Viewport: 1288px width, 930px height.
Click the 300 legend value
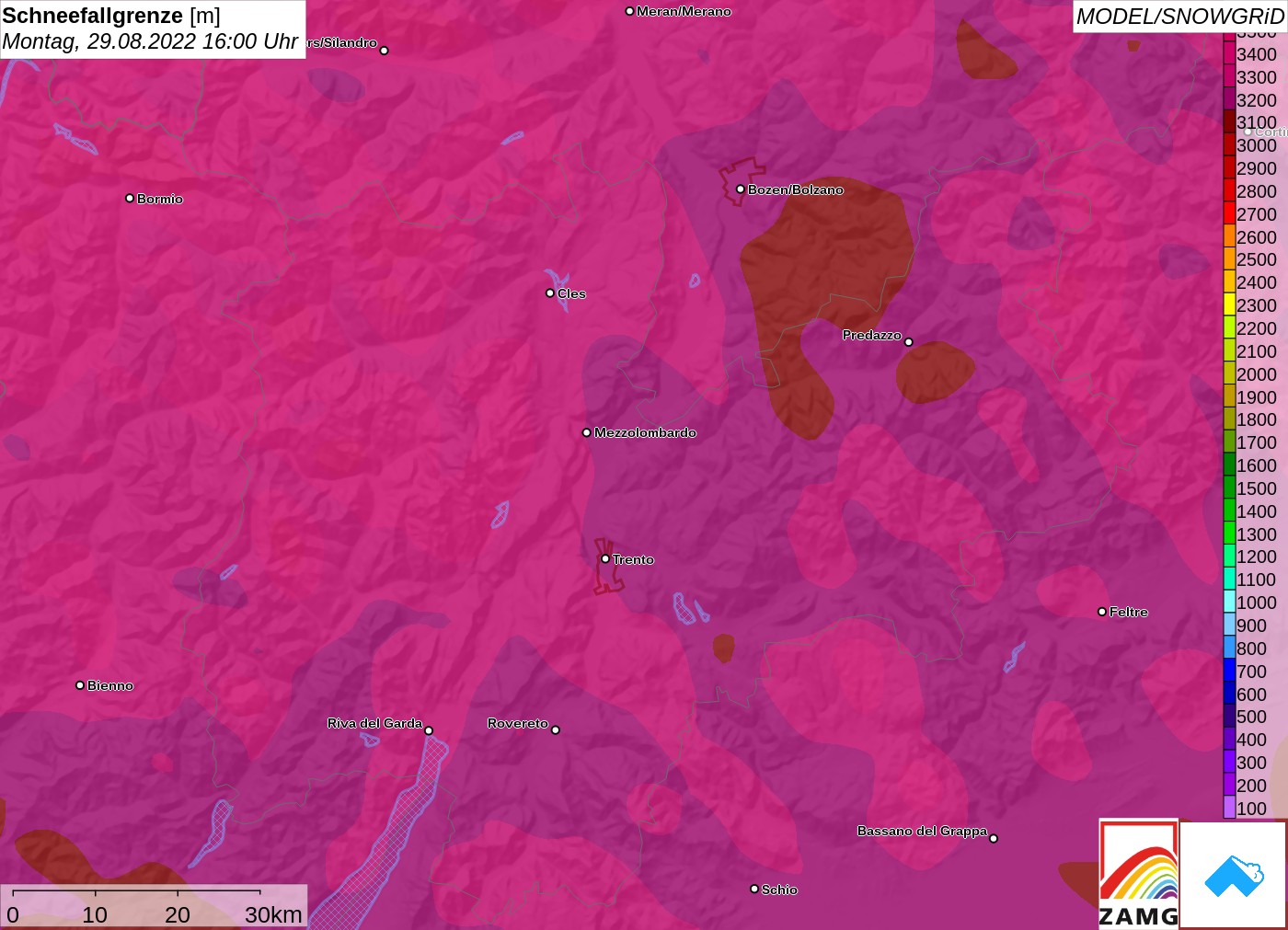[1252, 763]
